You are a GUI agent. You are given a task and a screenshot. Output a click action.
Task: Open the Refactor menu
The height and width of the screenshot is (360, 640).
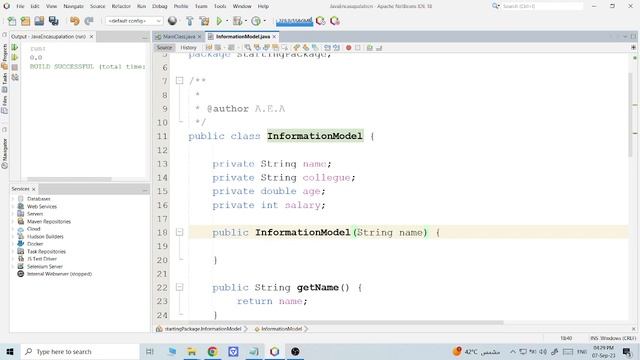pyautogui.click(x=121, y=6)
